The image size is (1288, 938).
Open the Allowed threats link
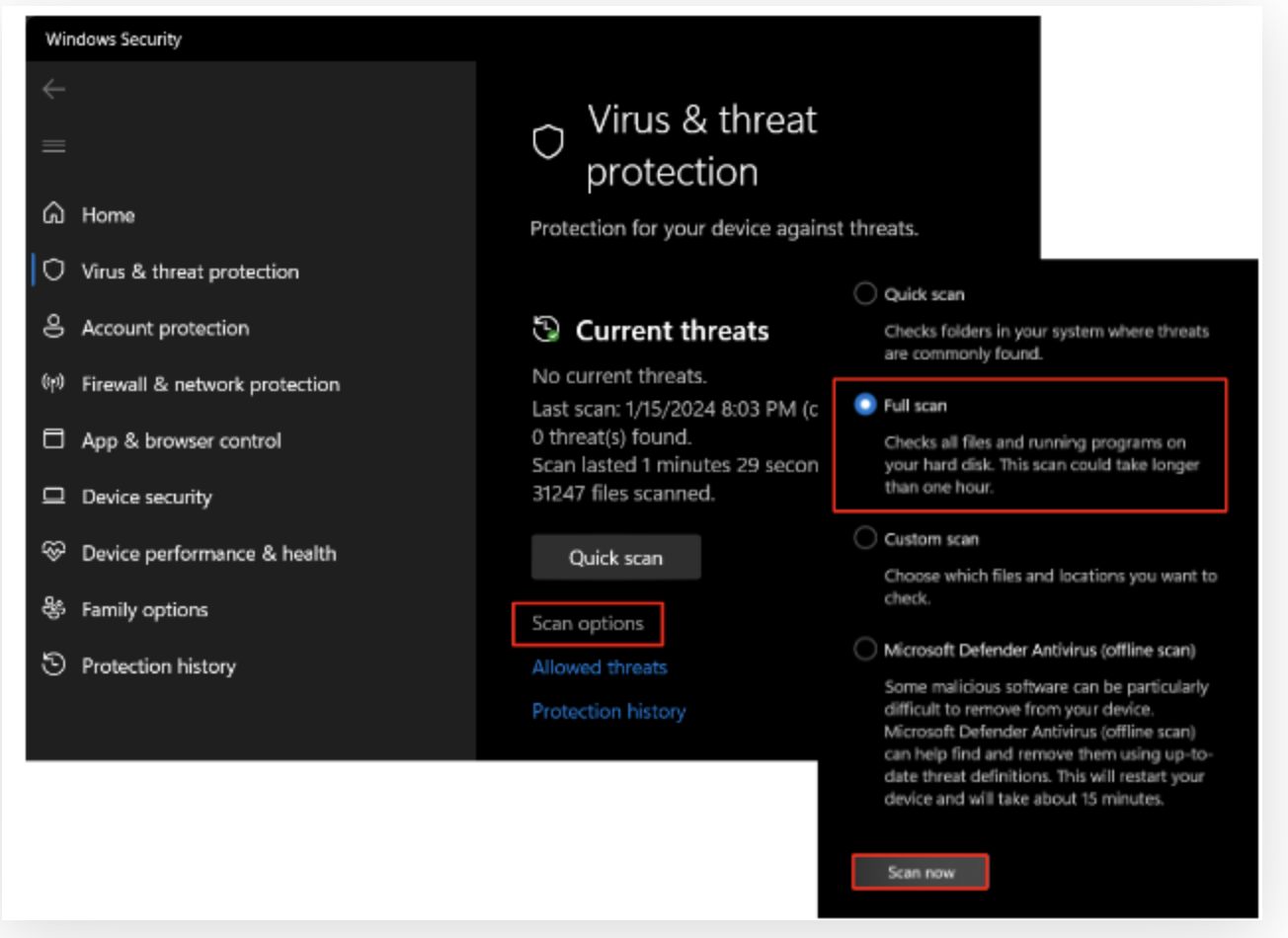coord(599,666)
